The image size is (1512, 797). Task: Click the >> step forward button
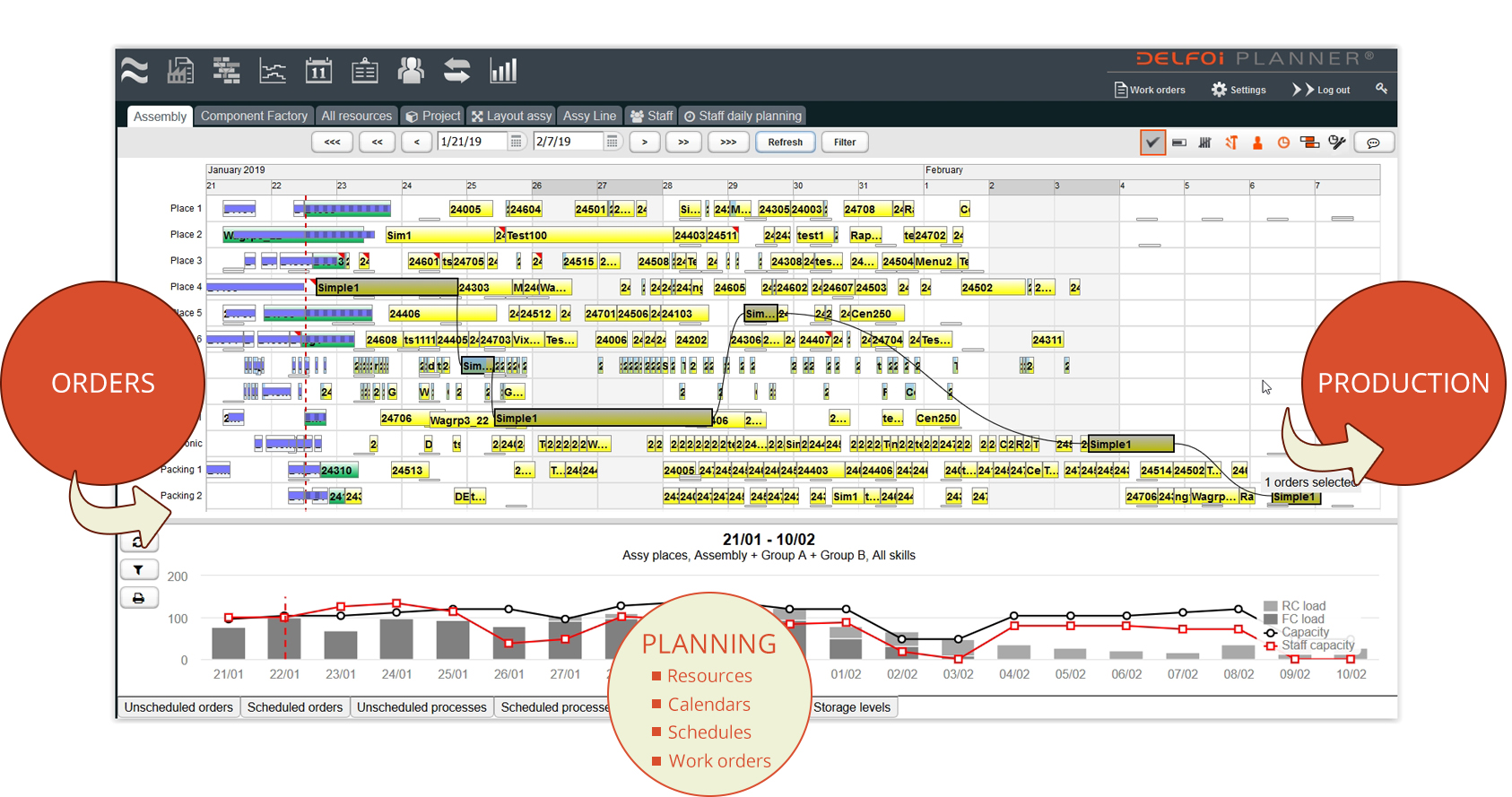pos(683,142)
